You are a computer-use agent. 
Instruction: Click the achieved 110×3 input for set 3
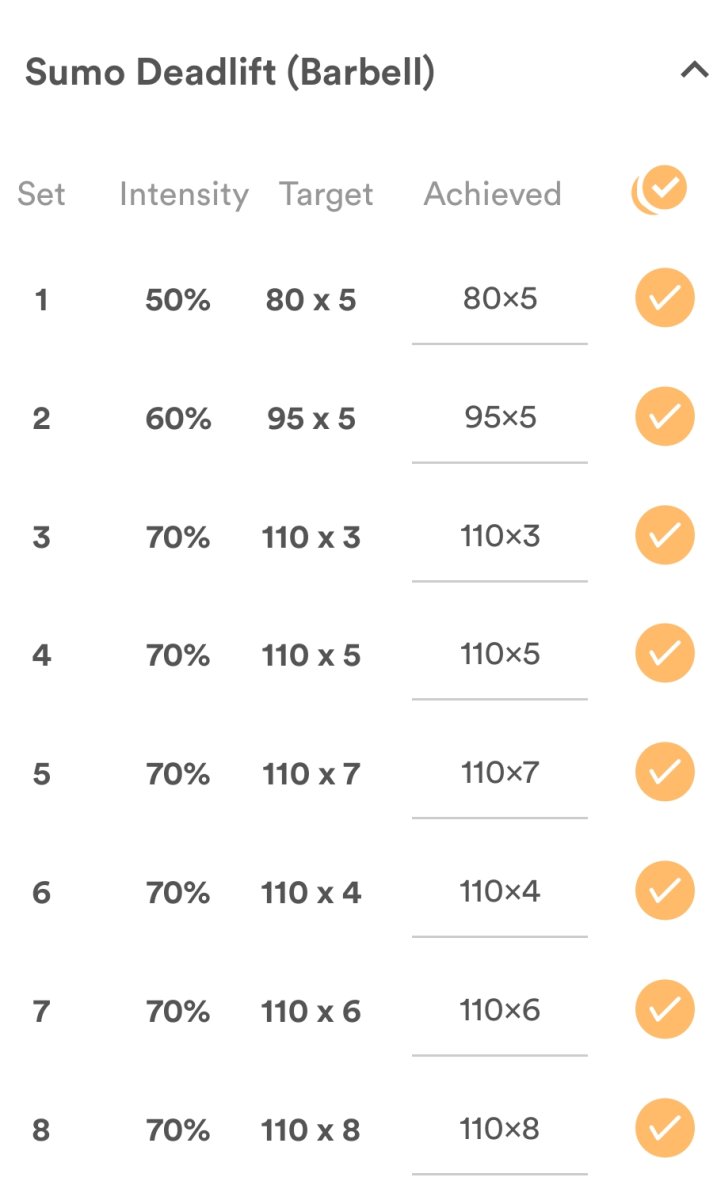point(499,535)
